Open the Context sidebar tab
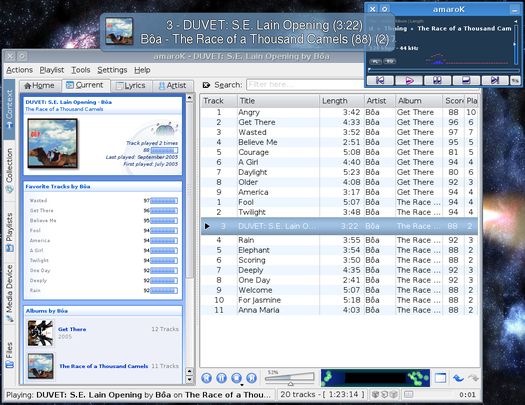The width and height of the screenshot is (525, 405). tap(9, 109)
